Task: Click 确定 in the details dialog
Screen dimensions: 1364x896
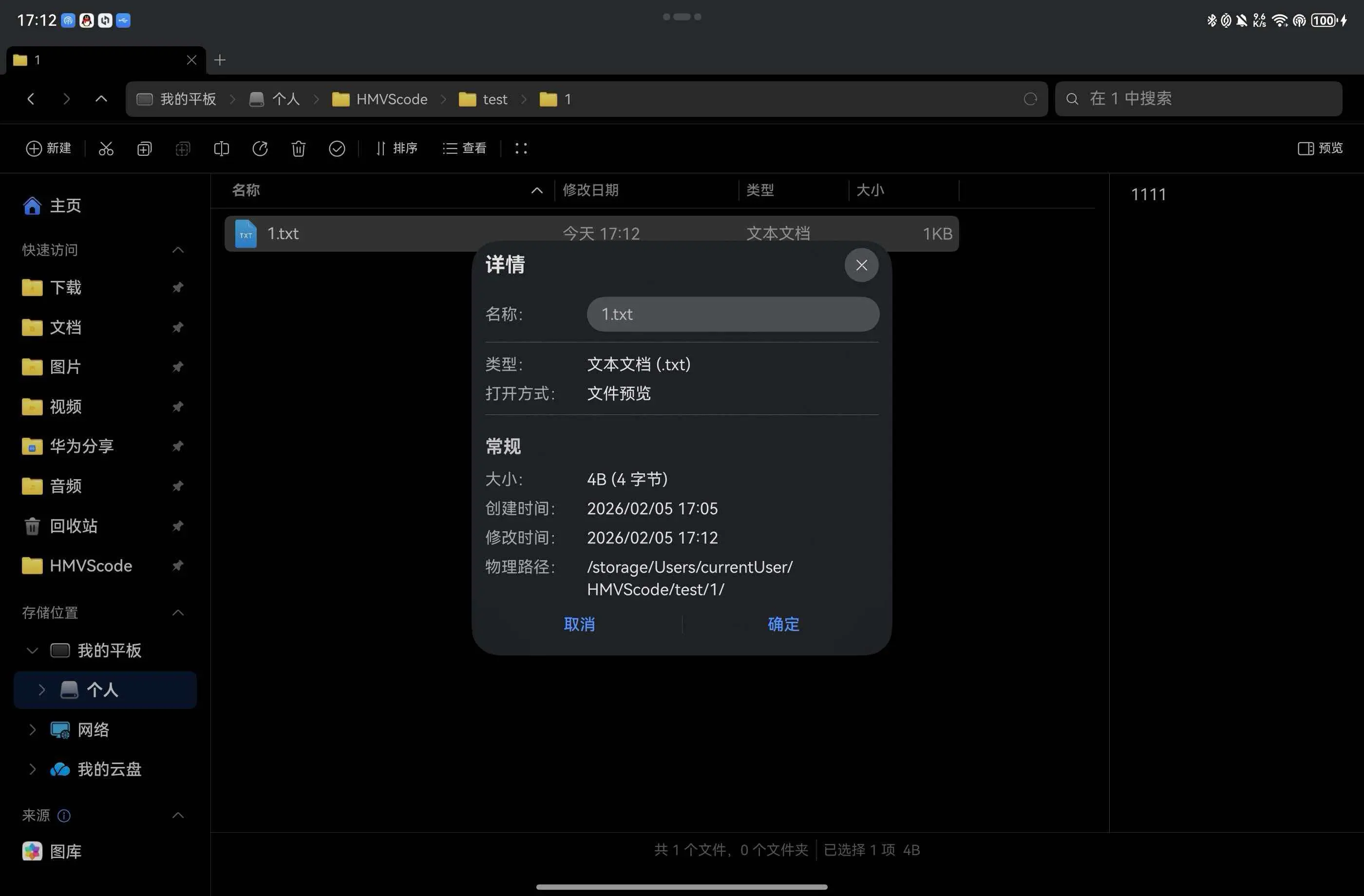Action: tap(783, 624)
